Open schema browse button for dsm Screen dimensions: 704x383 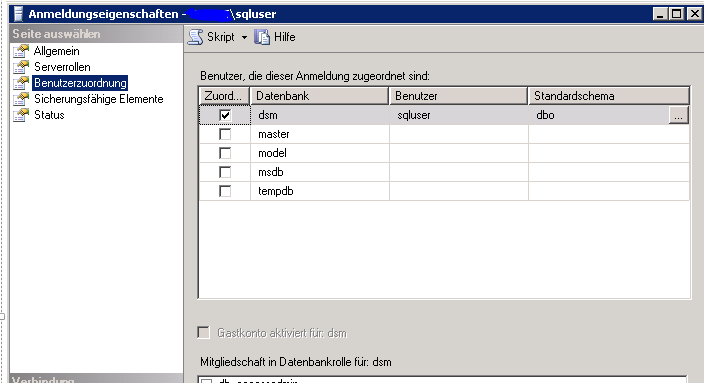click(x=678, y=115)
